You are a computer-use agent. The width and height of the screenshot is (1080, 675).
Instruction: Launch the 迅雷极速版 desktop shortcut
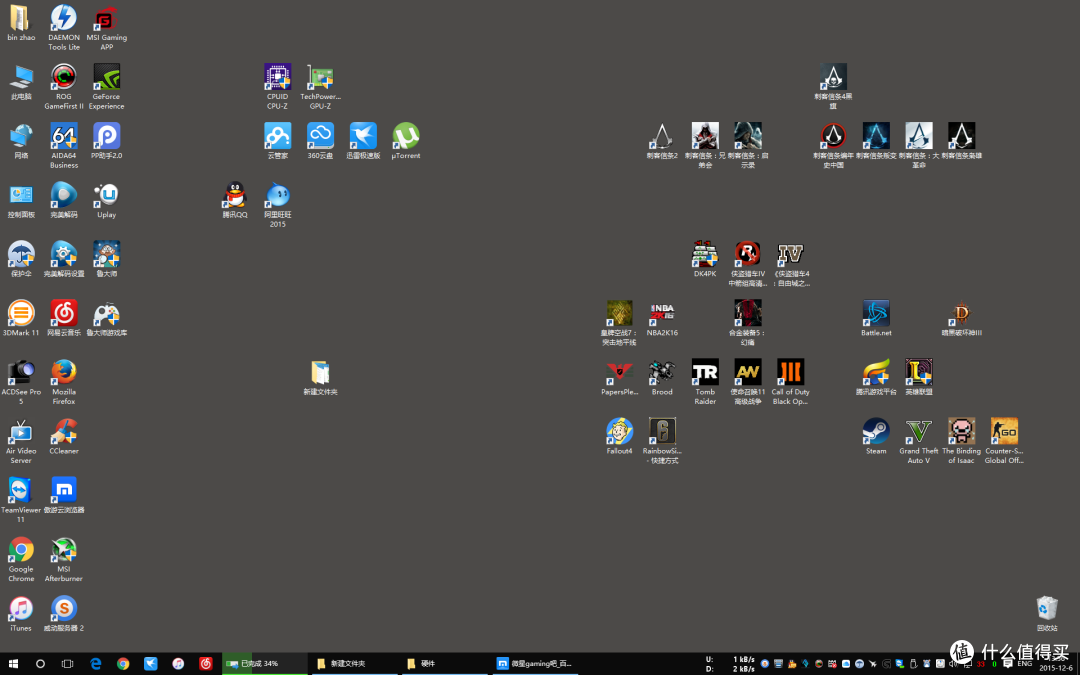point(363,141)
